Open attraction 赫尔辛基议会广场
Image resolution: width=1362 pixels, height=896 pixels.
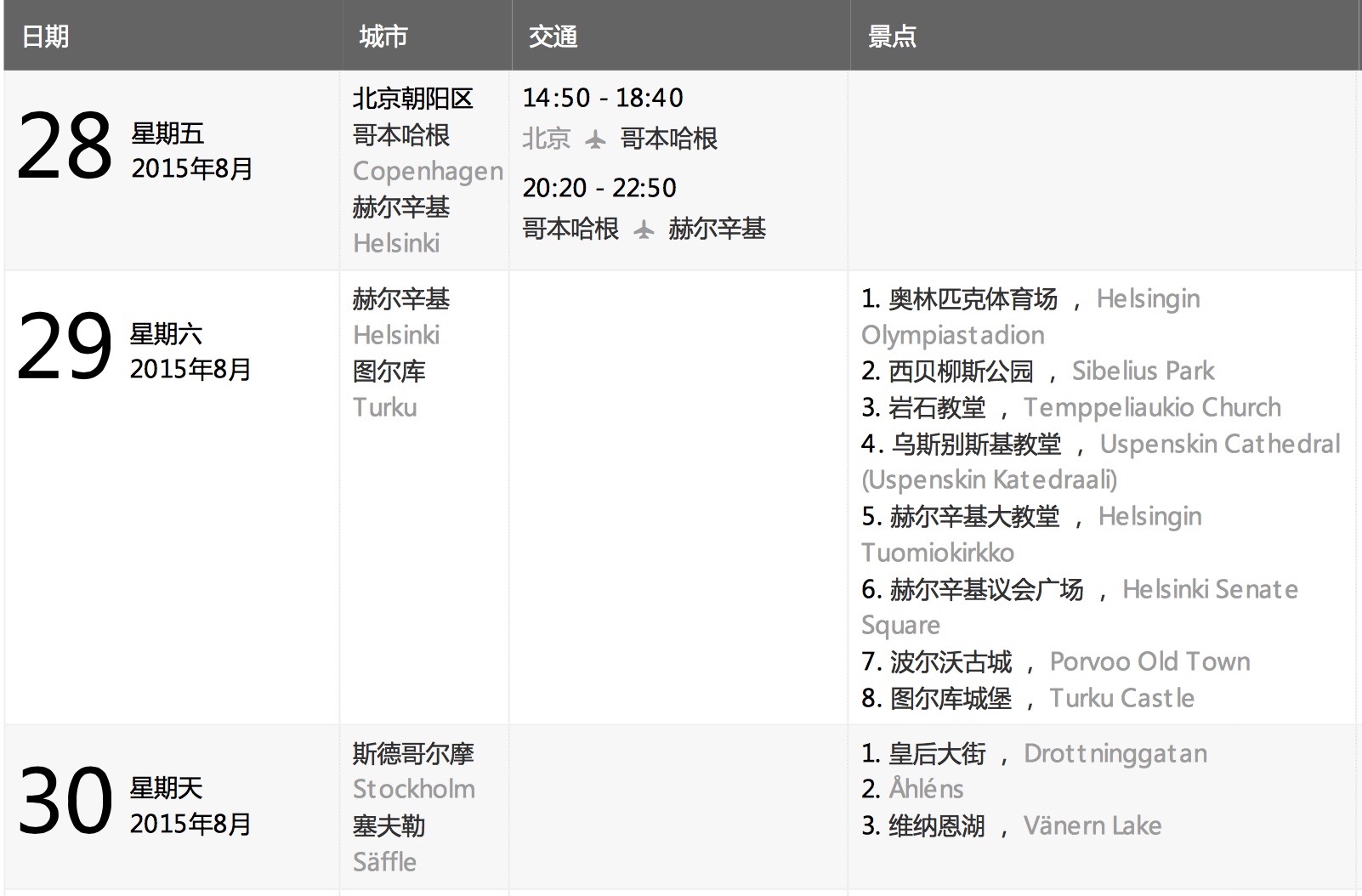pos(987,590)
